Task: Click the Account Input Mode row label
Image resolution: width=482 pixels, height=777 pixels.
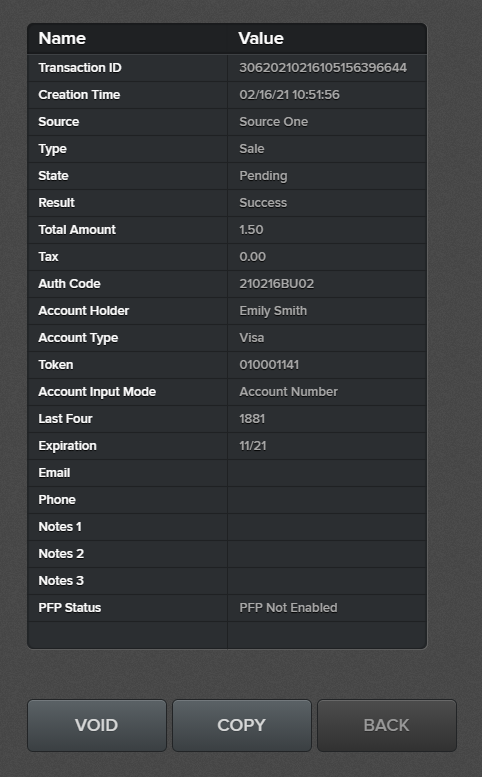Action: [x=97, y=392]
